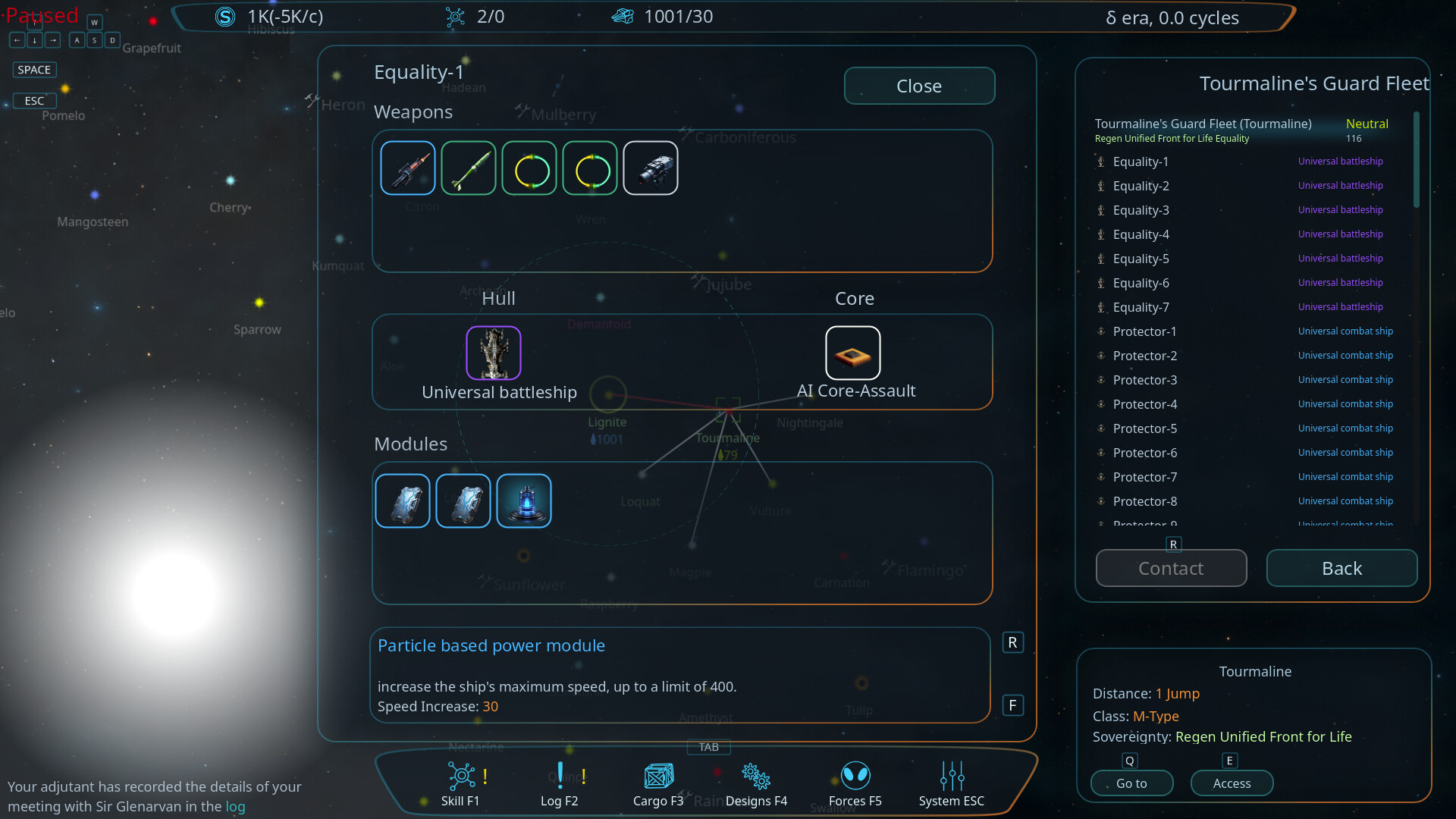The image size is (1456, 819).
Task: Select the green missile weapon icon
Action: (469, 168)
